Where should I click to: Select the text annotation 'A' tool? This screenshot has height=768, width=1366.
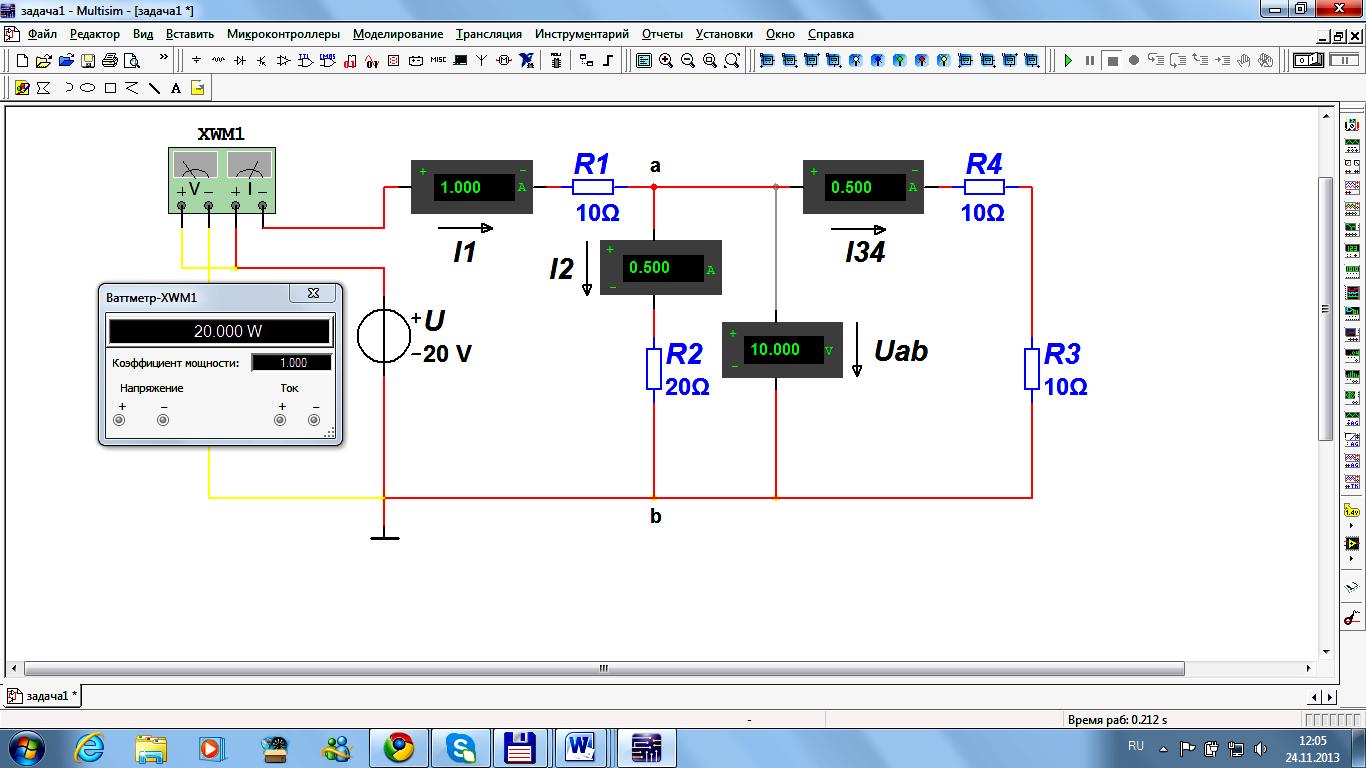pos(176,88)
